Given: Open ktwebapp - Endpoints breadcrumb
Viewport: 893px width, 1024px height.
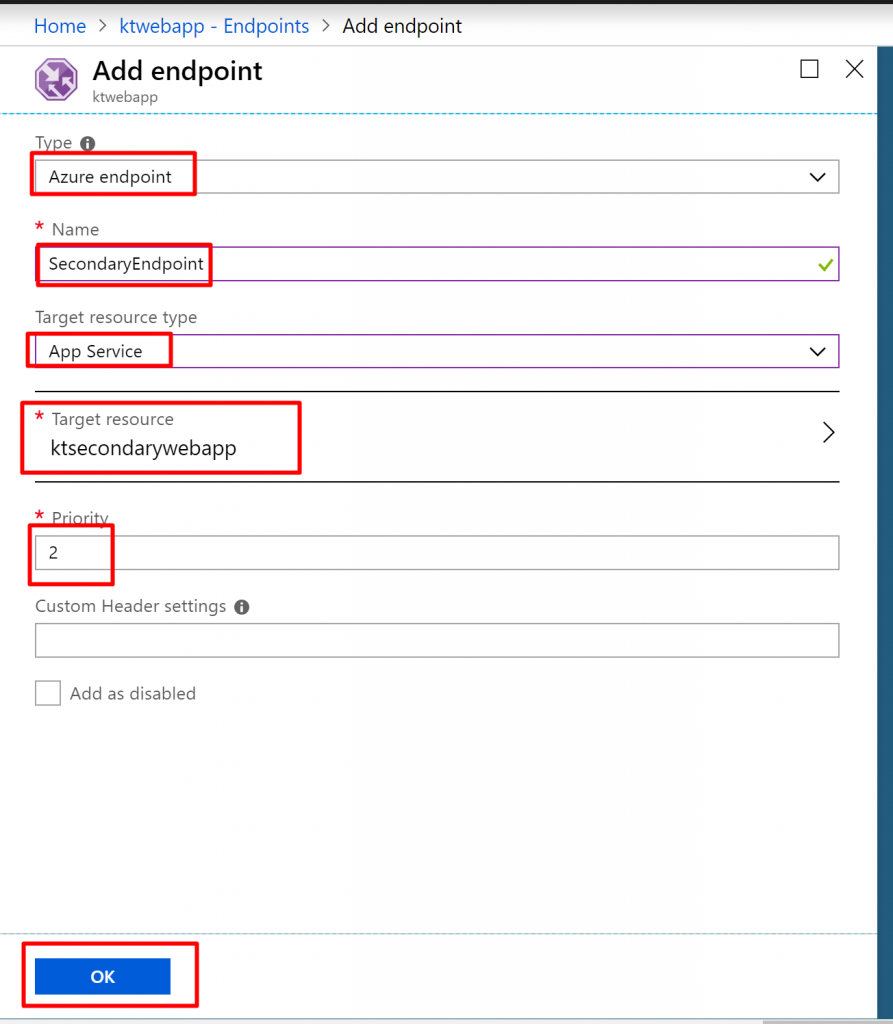Looking at the screenshot, I should [x=214, y=26].
